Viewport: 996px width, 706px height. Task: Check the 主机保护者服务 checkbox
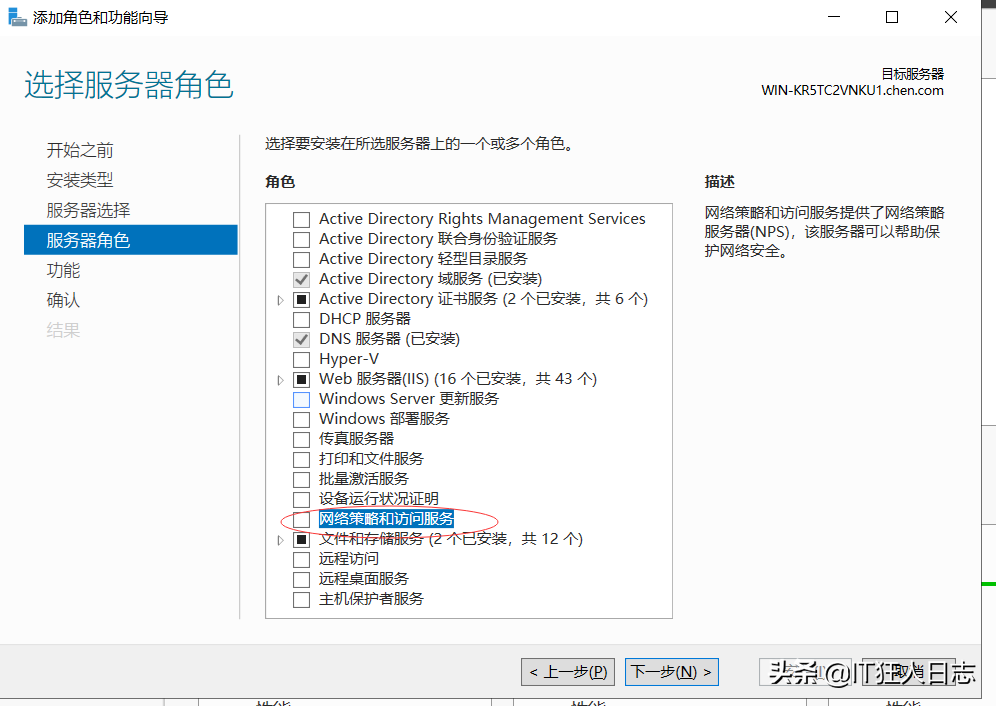coord(301,600)
